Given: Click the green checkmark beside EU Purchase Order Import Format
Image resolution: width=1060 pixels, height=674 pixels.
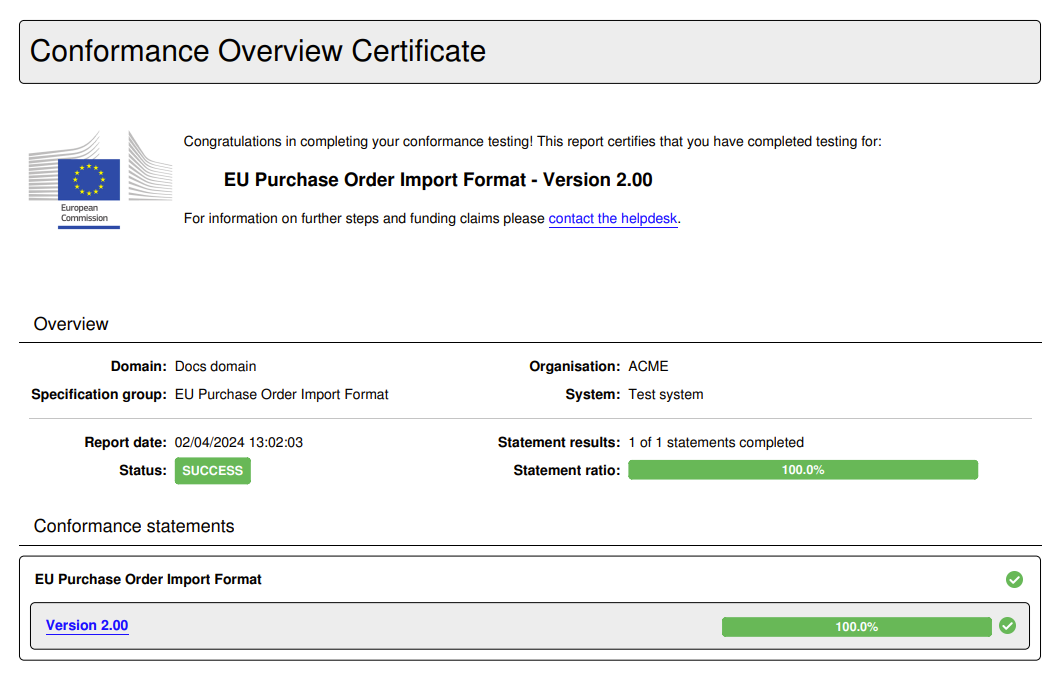Looking at the screenshot, I should (1014, 579).
